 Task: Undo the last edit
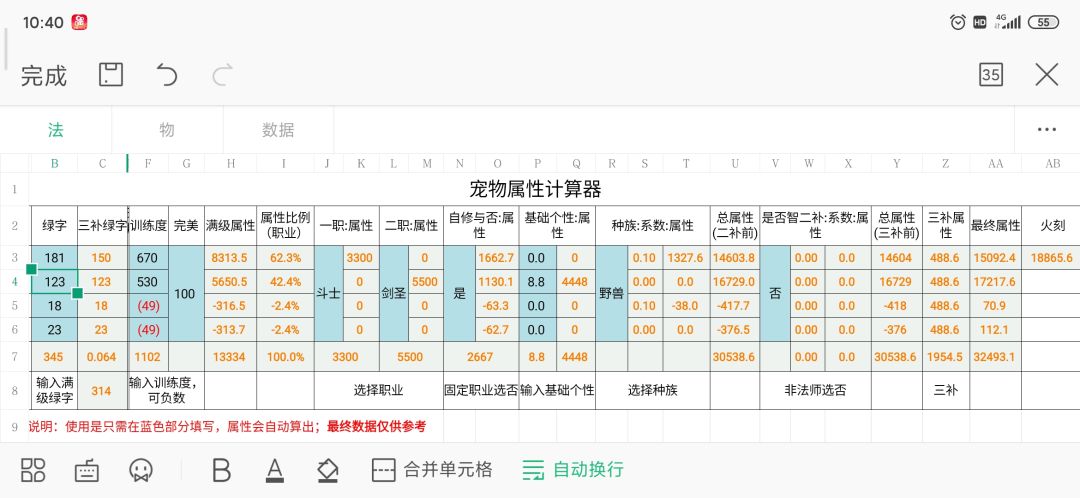coord(166,74)
